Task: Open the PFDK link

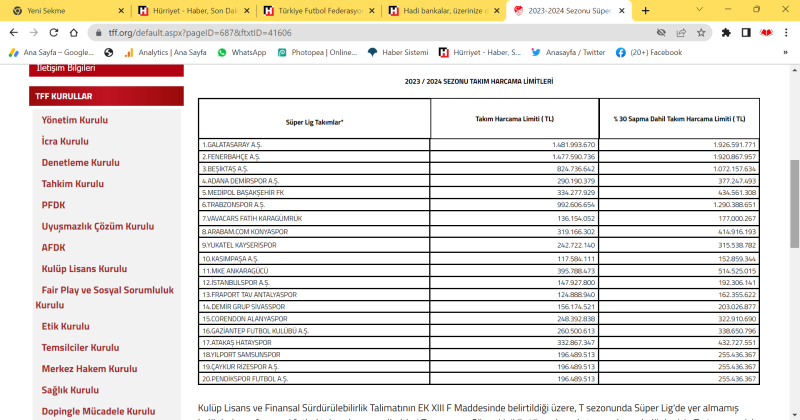Action: (53, 205)
